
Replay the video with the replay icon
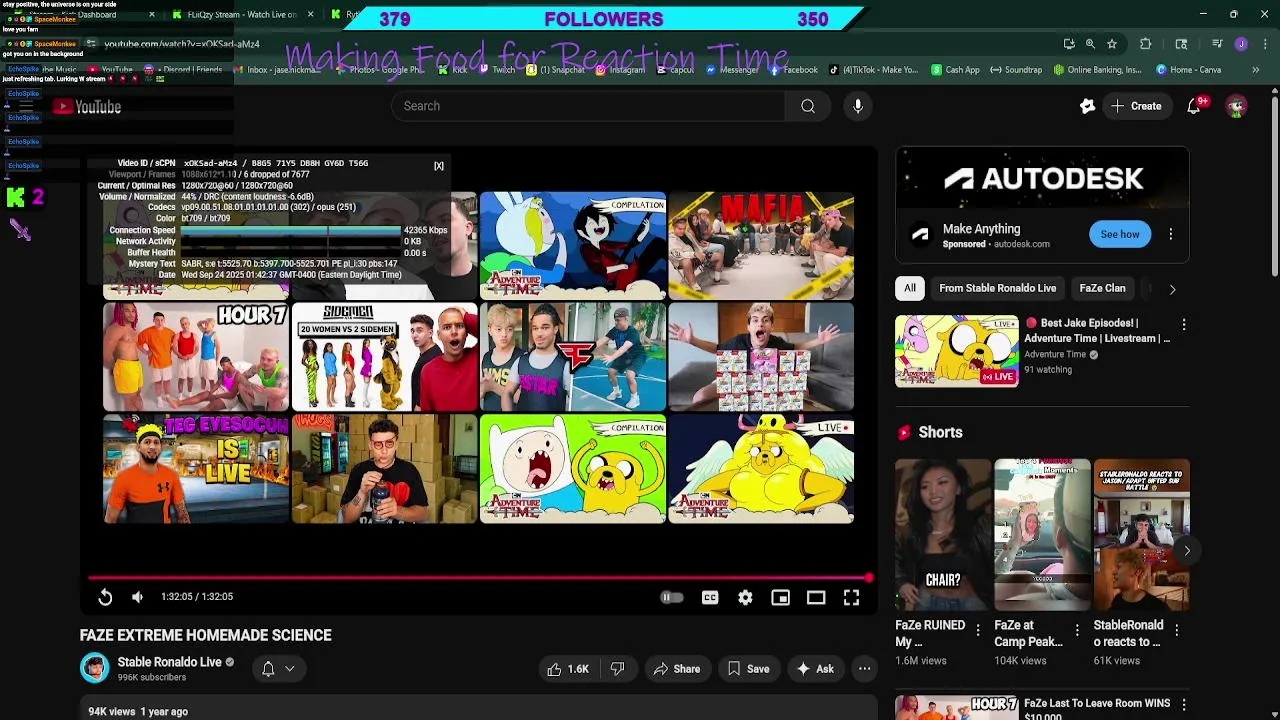[105, 597]
